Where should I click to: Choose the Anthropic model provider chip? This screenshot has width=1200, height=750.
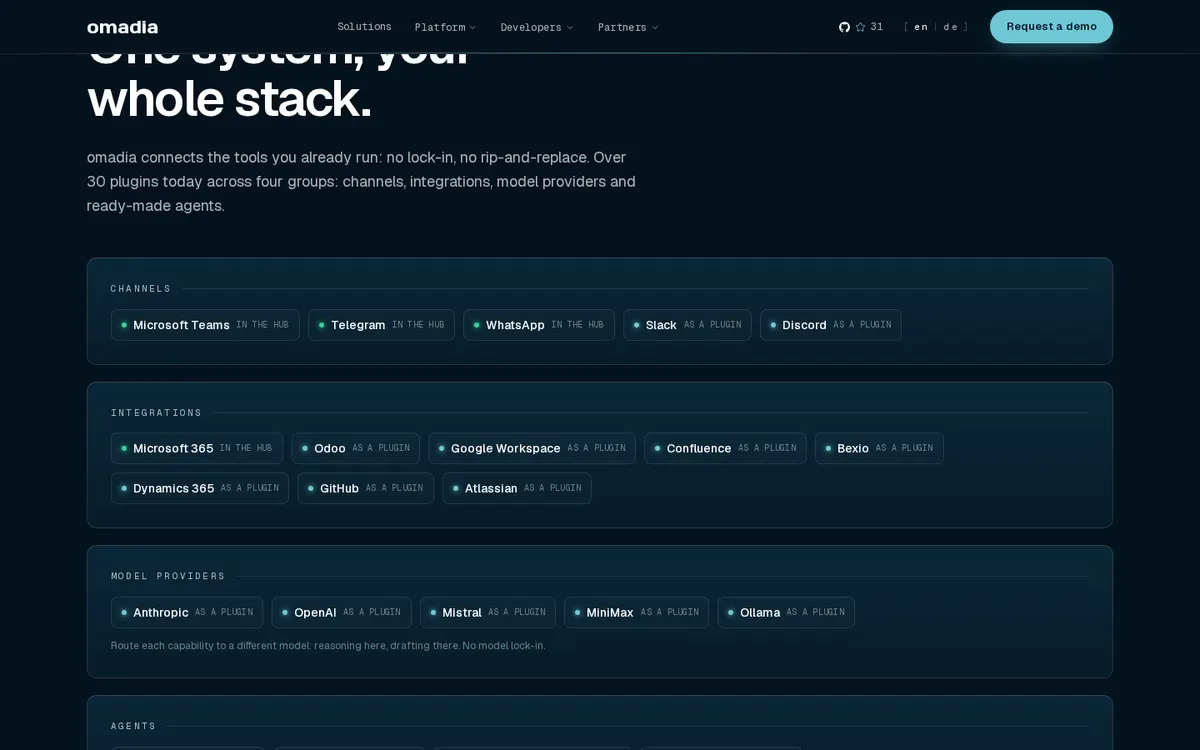pyautogui.click(x=187, y=612)
